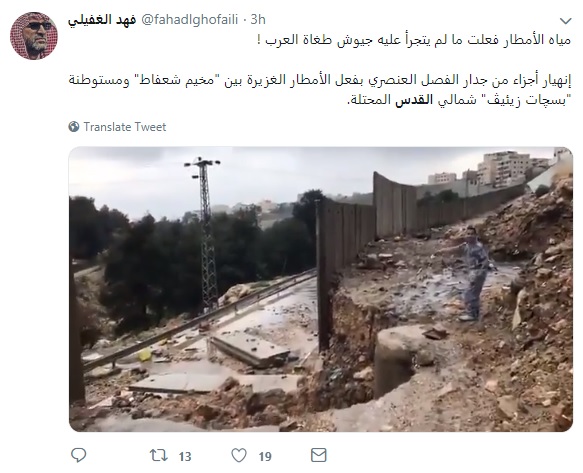Viewport: 583px width, 473px height.
Task: Play the collapsed wall video thumbnail
Action: (x=321, y=289)
